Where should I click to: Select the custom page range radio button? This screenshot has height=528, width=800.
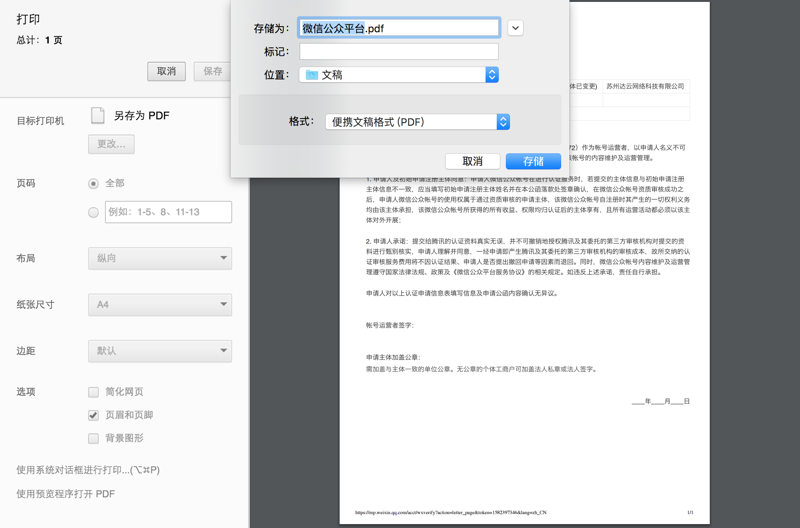click(x=93, y=212)
